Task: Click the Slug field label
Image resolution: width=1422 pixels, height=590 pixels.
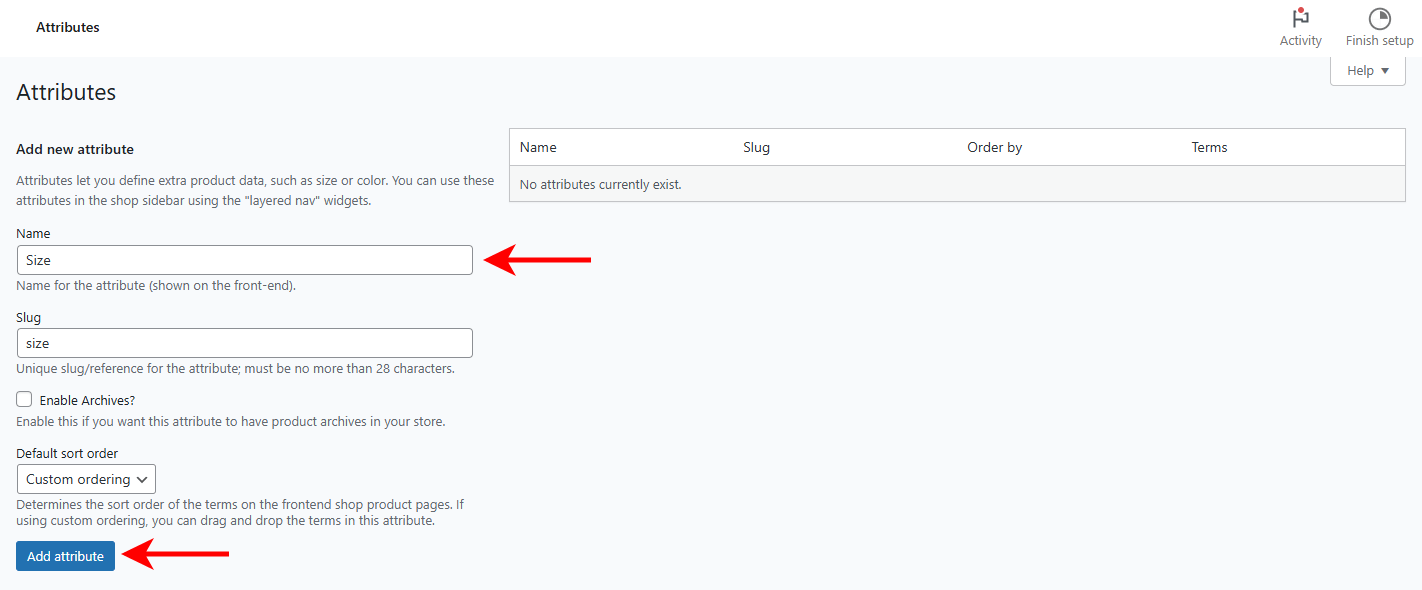Action: click(29, 317)
